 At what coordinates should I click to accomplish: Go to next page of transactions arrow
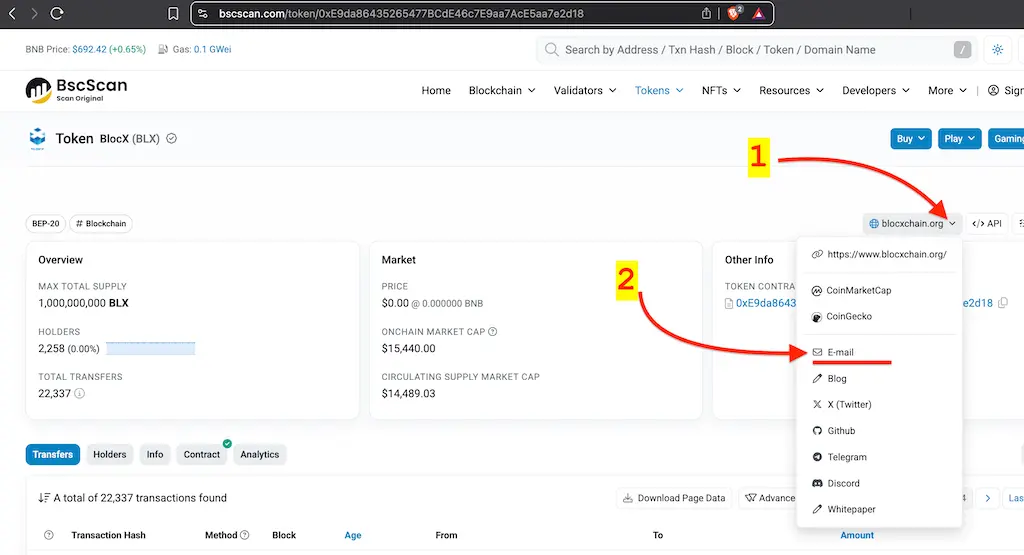tap(987, 498)
